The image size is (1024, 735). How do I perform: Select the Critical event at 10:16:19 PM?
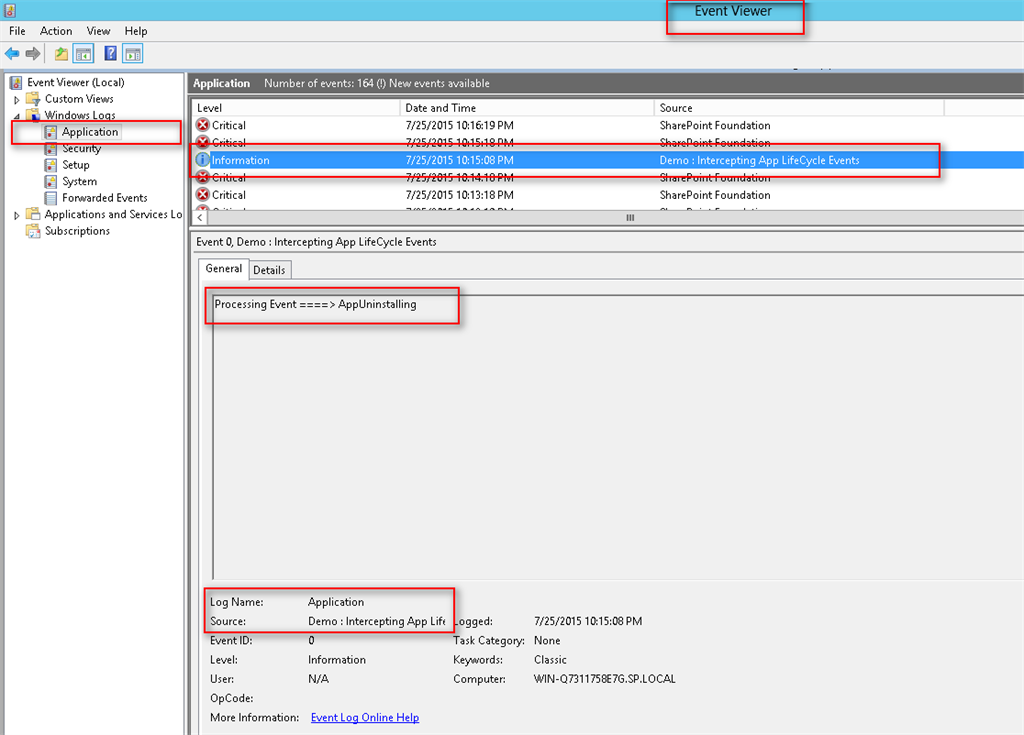click(608, 125)
